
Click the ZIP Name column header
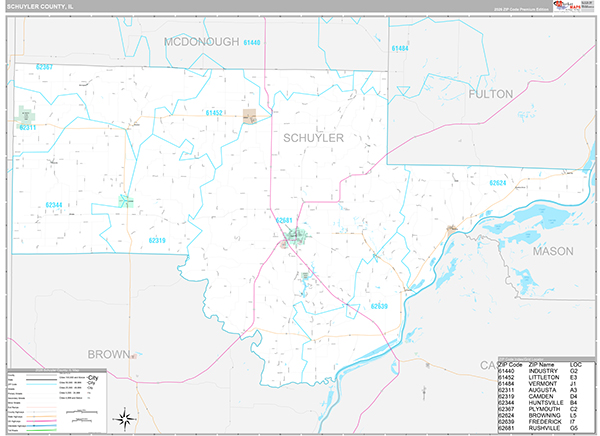541,365
